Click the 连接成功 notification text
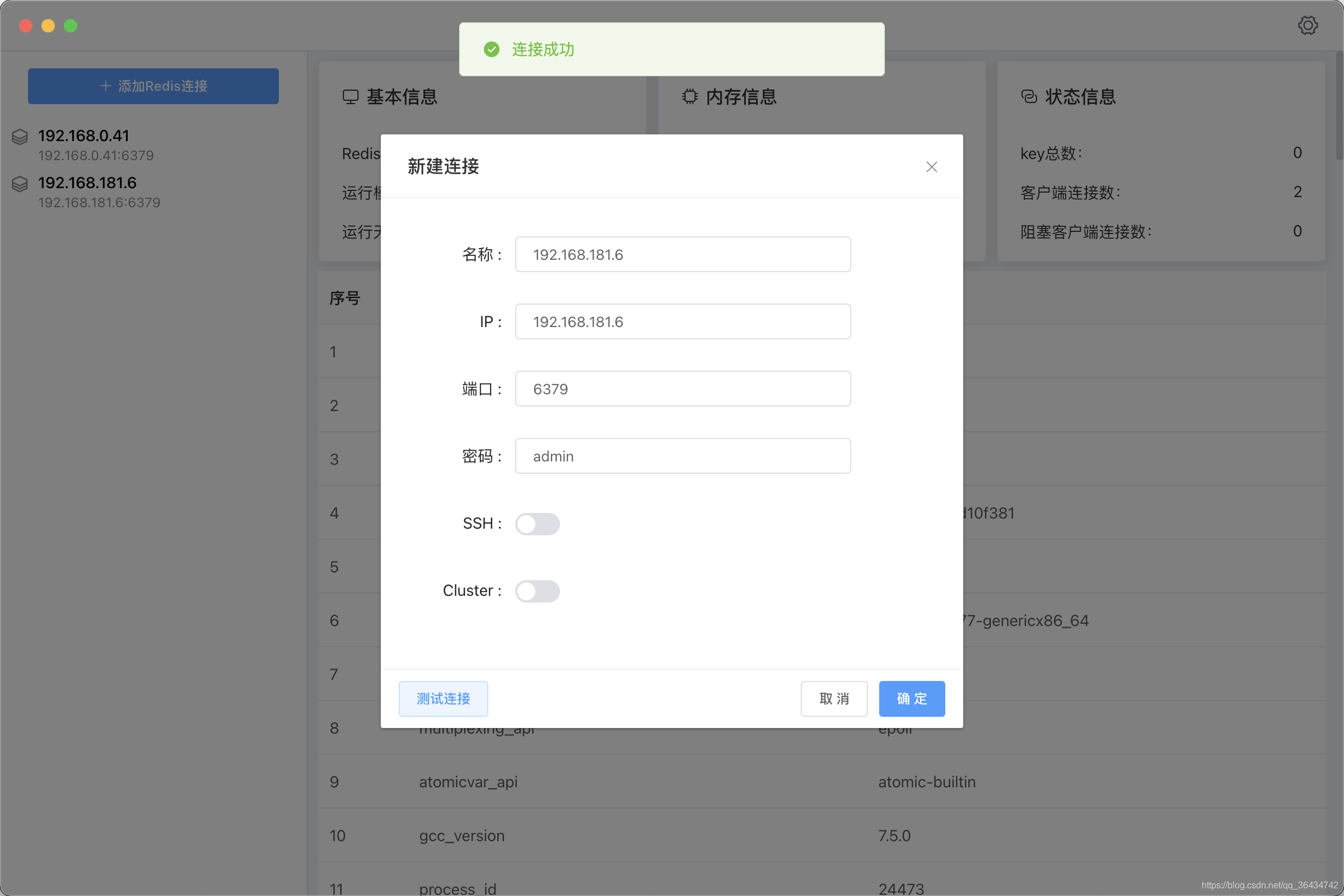The width and height of the screenshot is (1344, 896). pyautogui.click(x=543, y=50)
